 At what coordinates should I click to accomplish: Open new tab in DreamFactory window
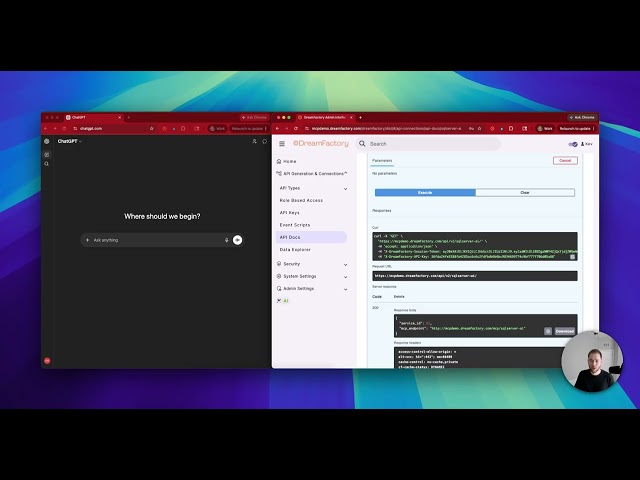tap(360, 118)
